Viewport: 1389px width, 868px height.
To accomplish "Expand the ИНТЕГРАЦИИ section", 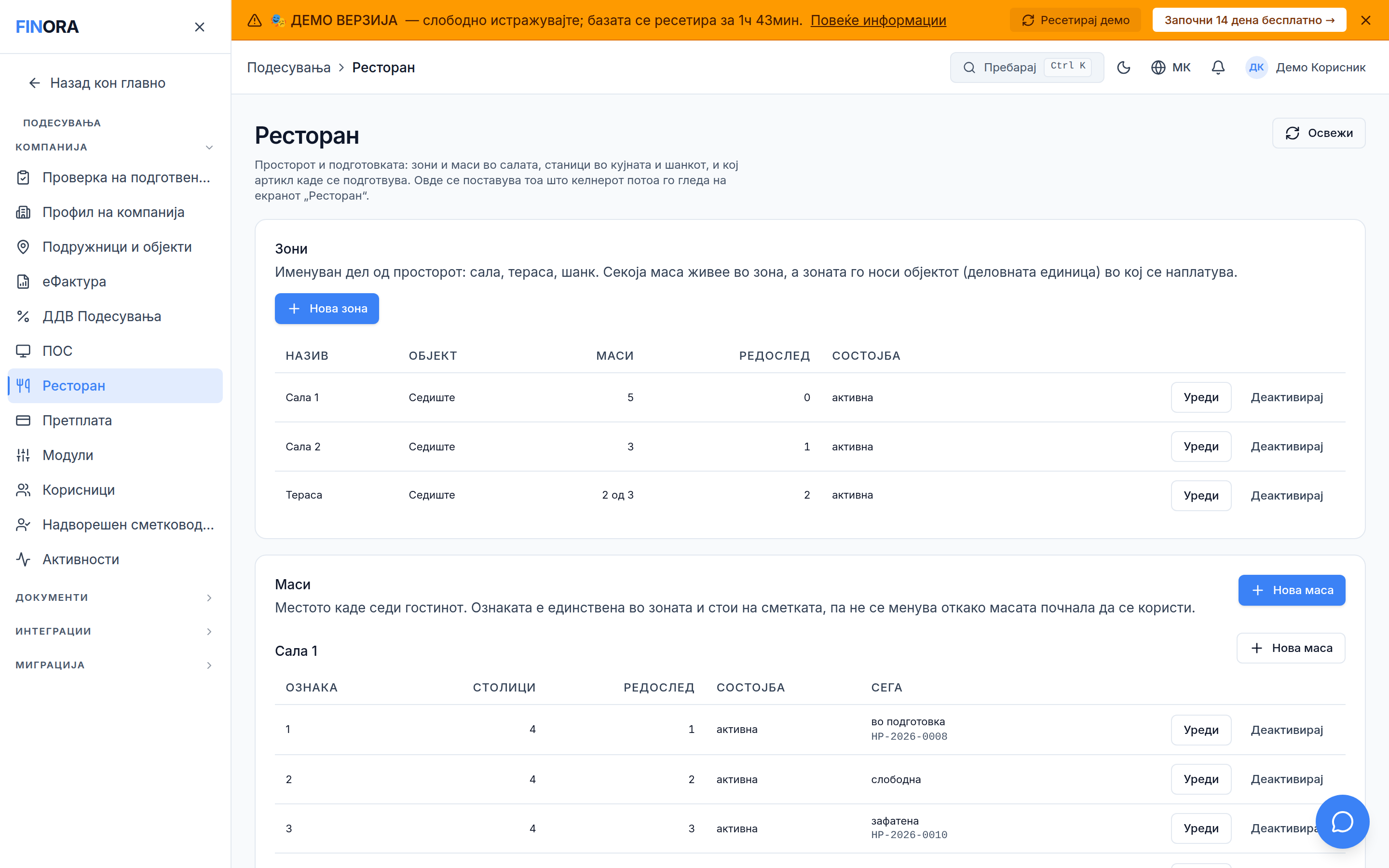I will point(115,632).
